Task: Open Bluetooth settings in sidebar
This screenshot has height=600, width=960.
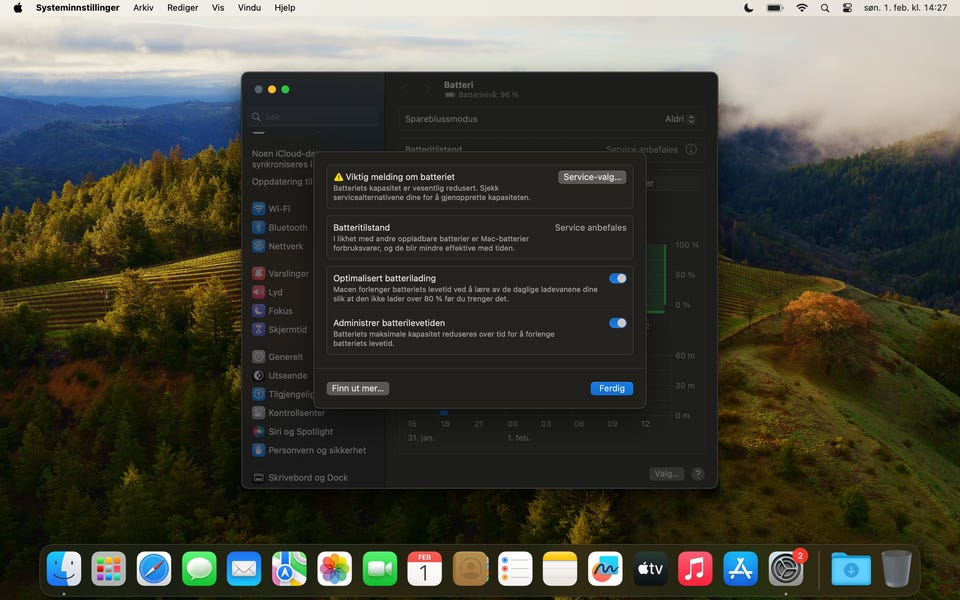Action: coord(287,227)
